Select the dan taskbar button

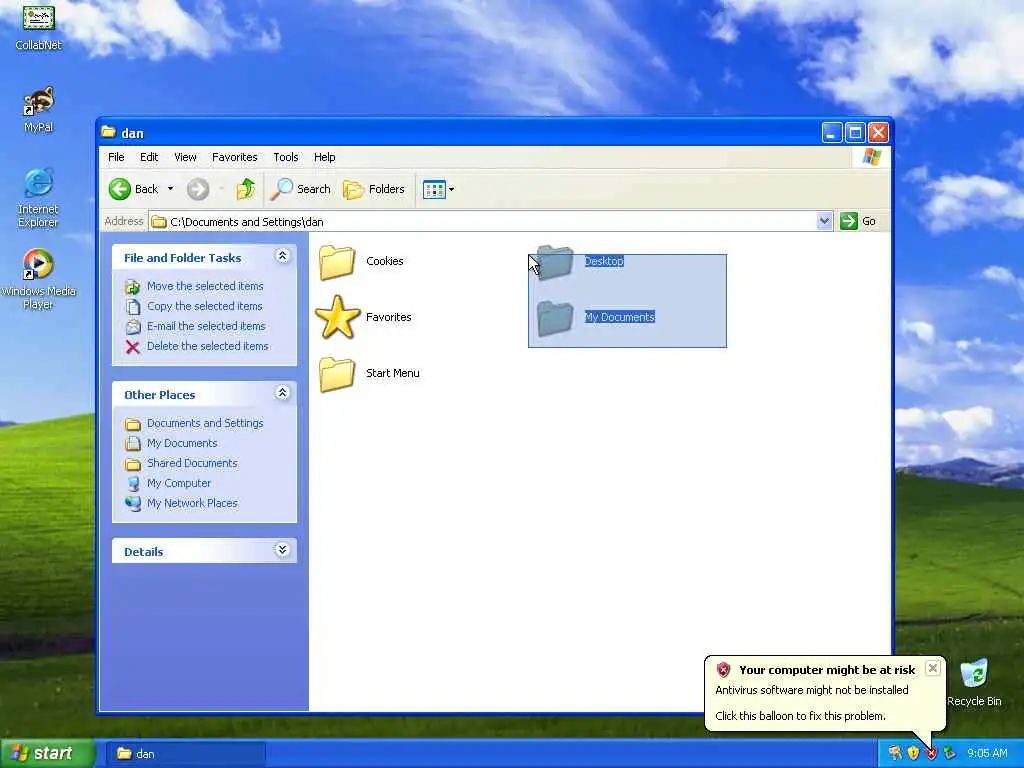tap(185, 754)
